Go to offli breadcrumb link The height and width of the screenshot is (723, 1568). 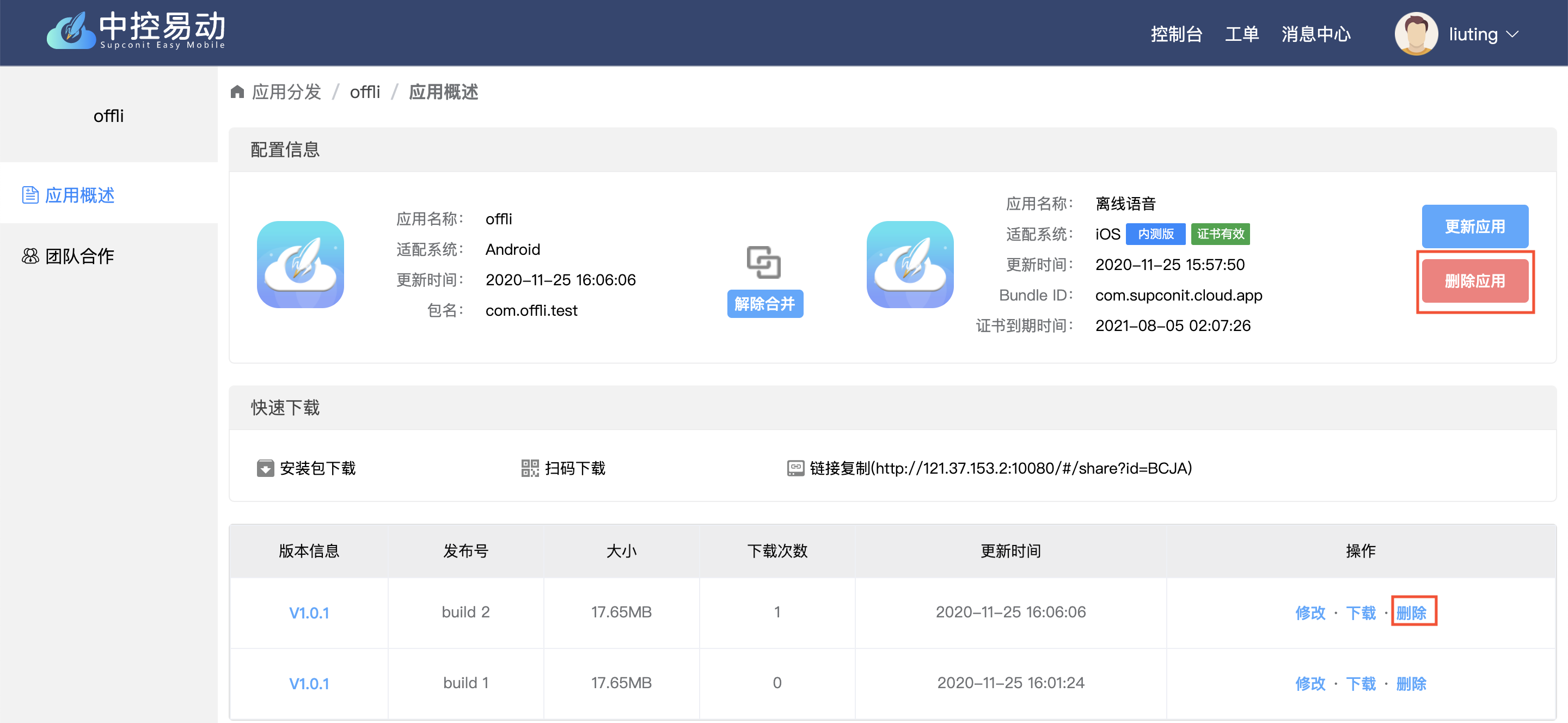365,92
